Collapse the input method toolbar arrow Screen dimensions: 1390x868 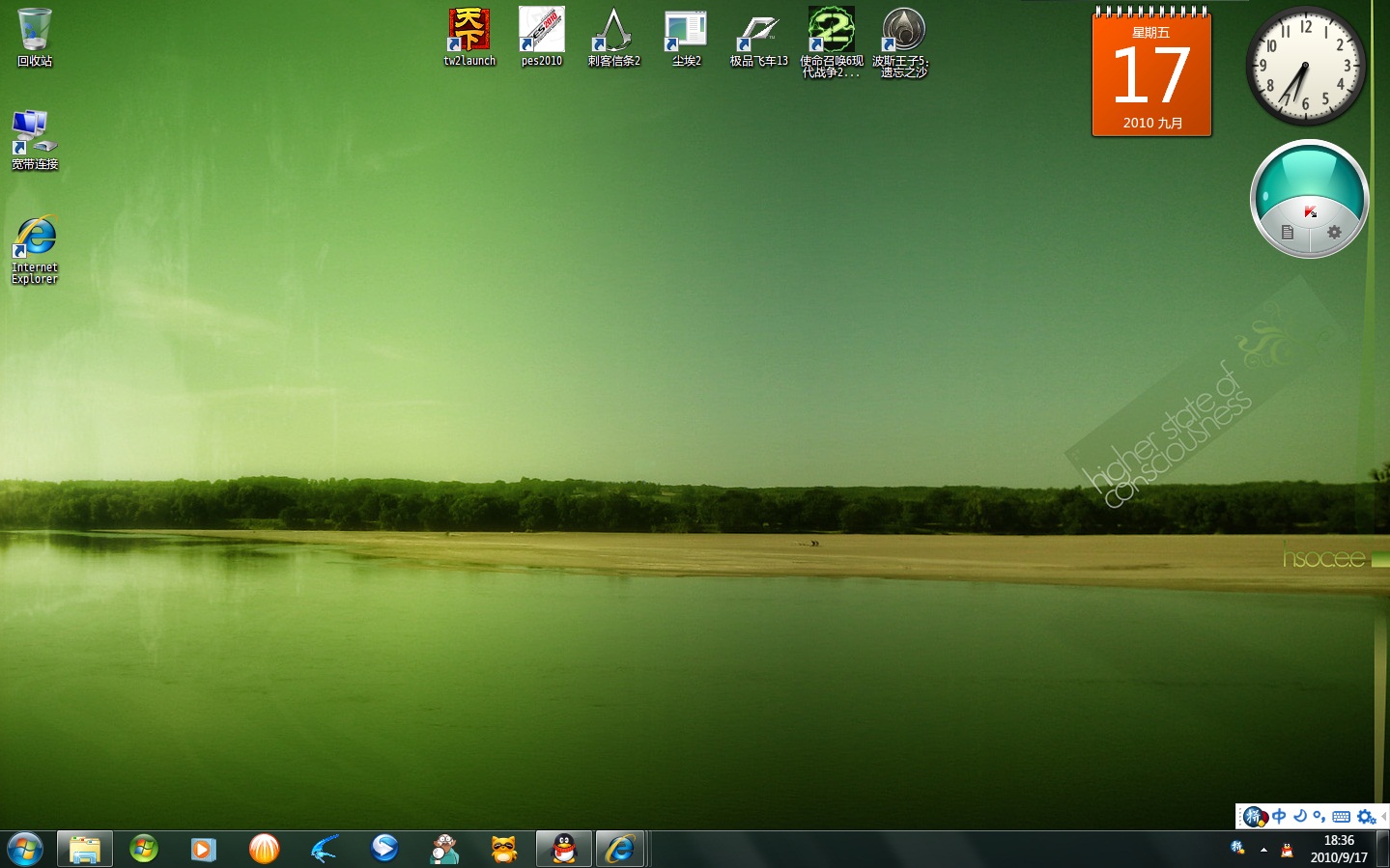[x=1383, y=817]
